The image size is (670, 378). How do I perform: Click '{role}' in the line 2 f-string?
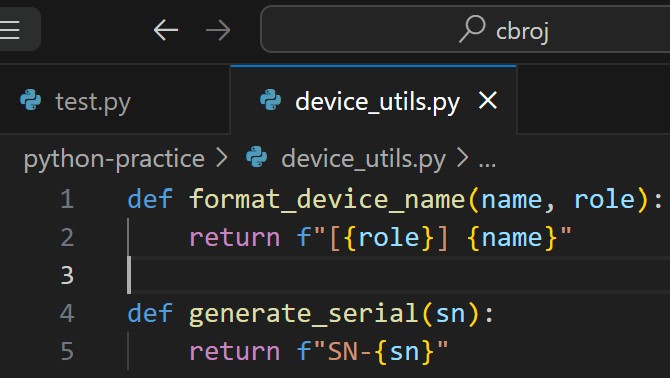388,237
